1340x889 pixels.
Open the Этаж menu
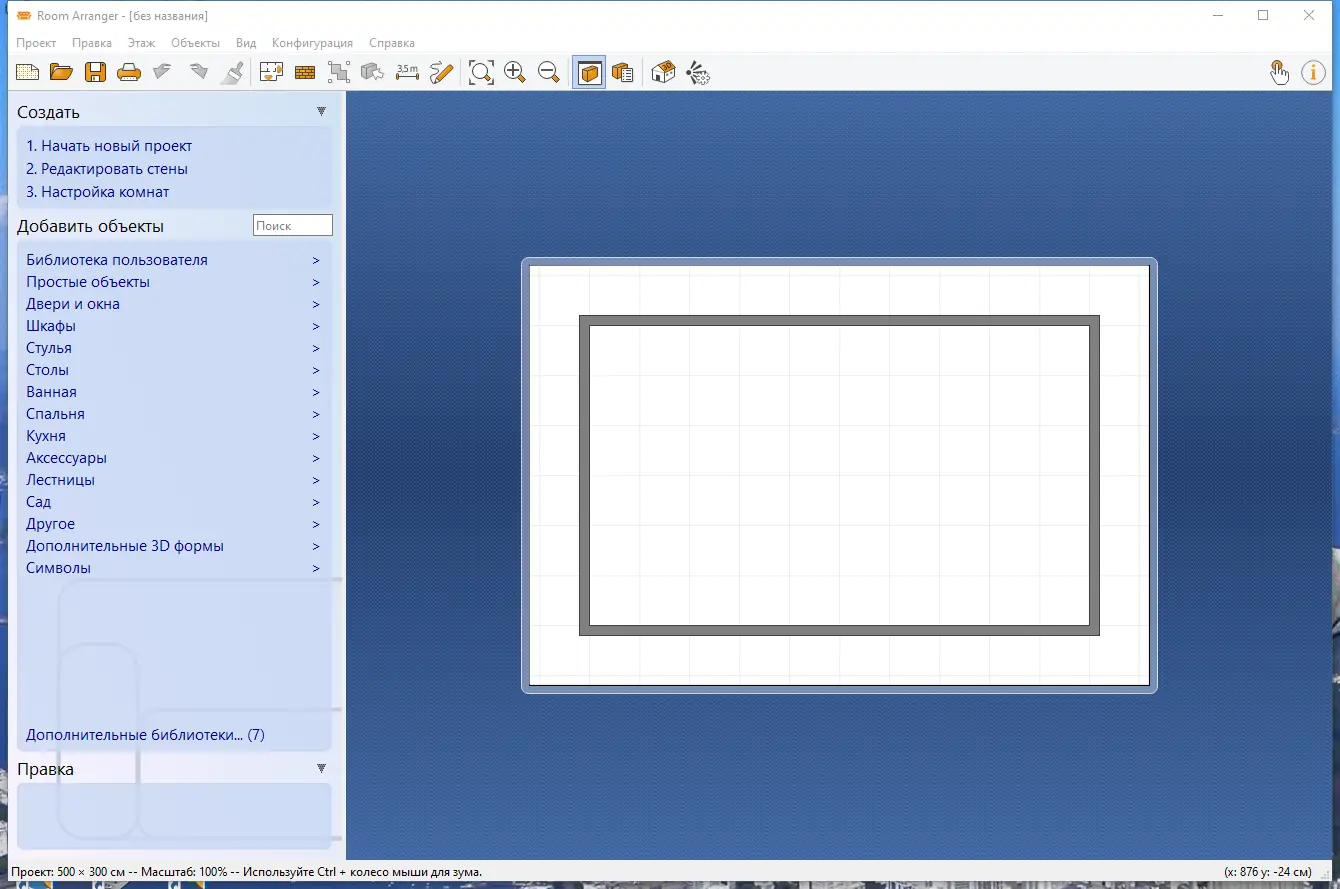click(141, 43)
